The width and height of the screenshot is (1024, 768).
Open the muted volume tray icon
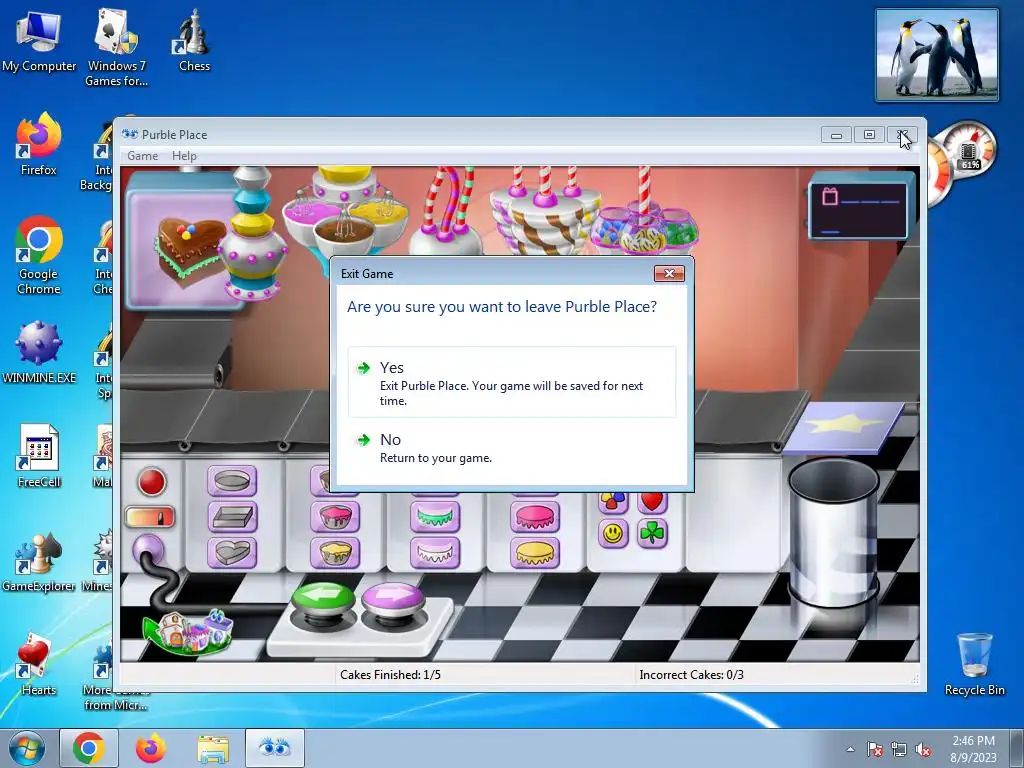[x=923, y=750]
